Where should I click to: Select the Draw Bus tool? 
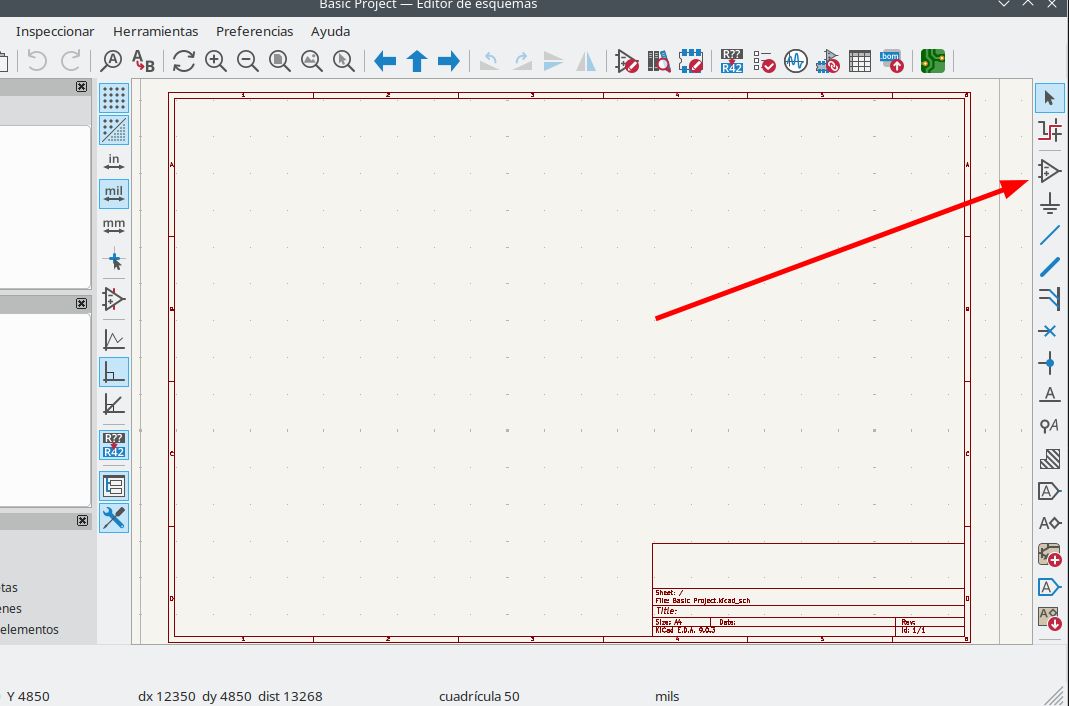tap(1049, 267)
